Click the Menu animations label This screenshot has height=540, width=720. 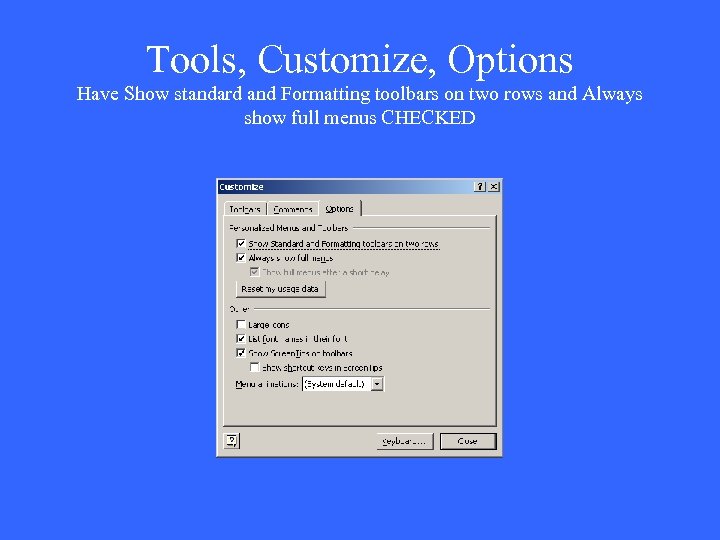(x=267, y=384)
